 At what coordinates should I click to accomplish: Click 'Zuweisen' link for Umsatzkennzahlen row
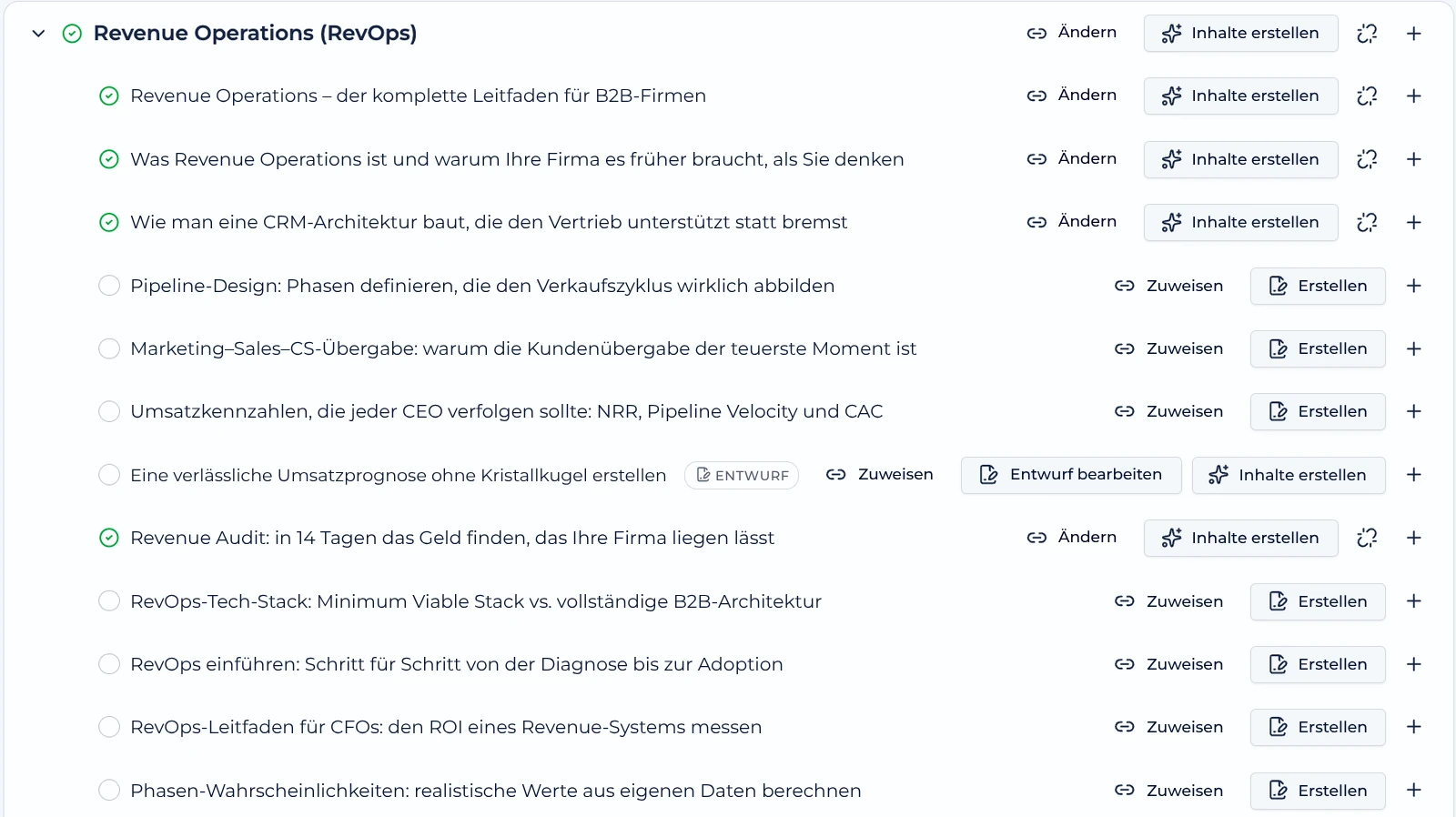(x=1169, y=411)
